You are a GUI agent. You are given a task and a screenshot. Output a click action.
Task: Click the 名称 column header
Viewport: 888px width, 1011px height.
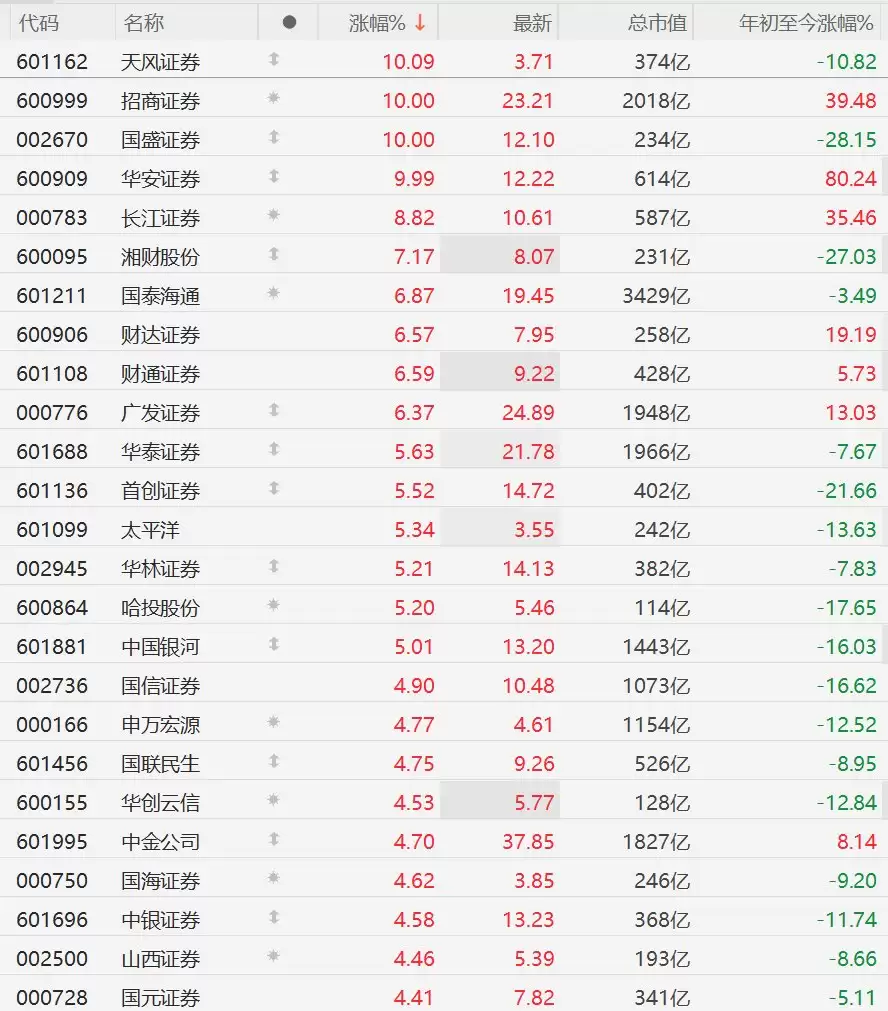click(143, 23)
